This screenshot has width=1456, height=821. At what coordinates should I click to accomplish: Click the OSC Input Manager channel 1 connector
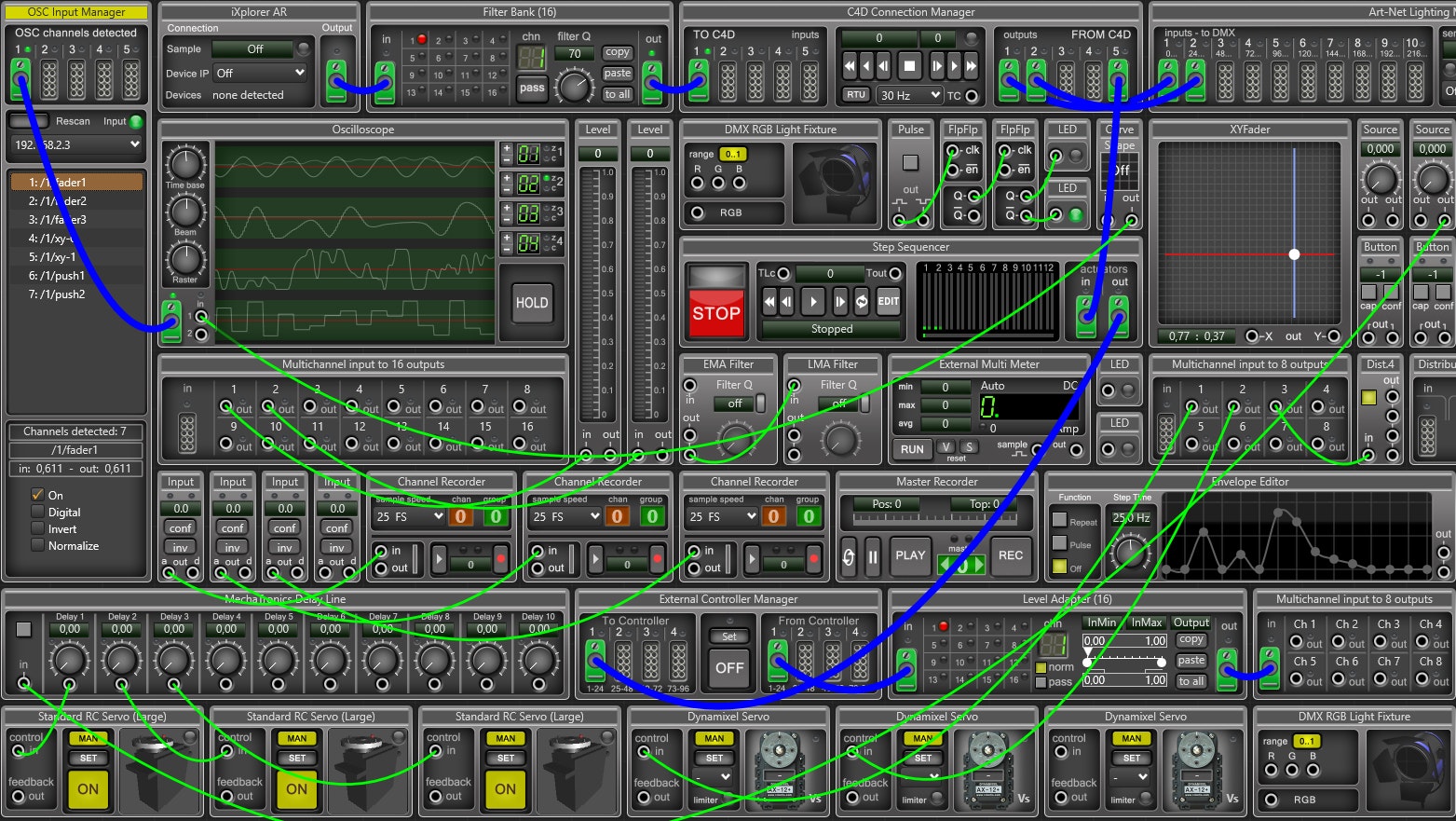20,78
